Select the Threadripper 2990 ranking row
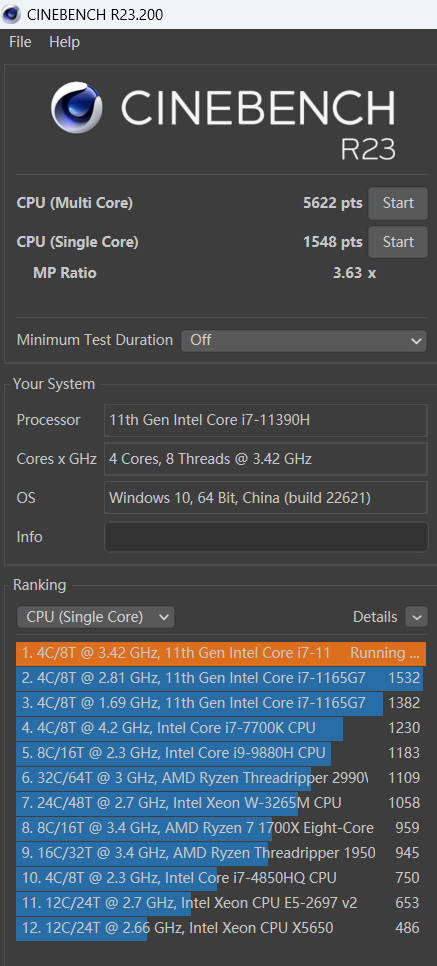 [x=221, y=778]
